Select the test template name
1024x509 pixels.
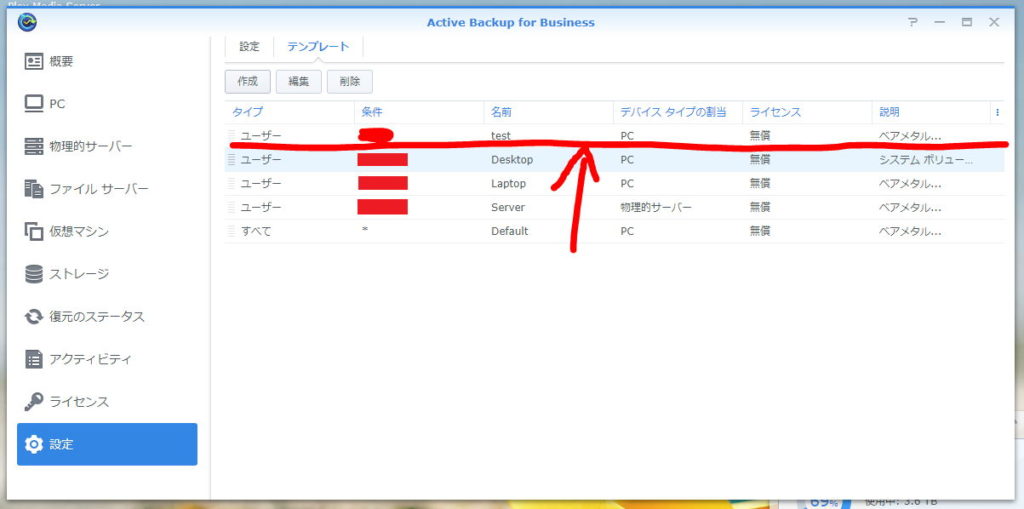pyautogui.click(x=501, y=136)
